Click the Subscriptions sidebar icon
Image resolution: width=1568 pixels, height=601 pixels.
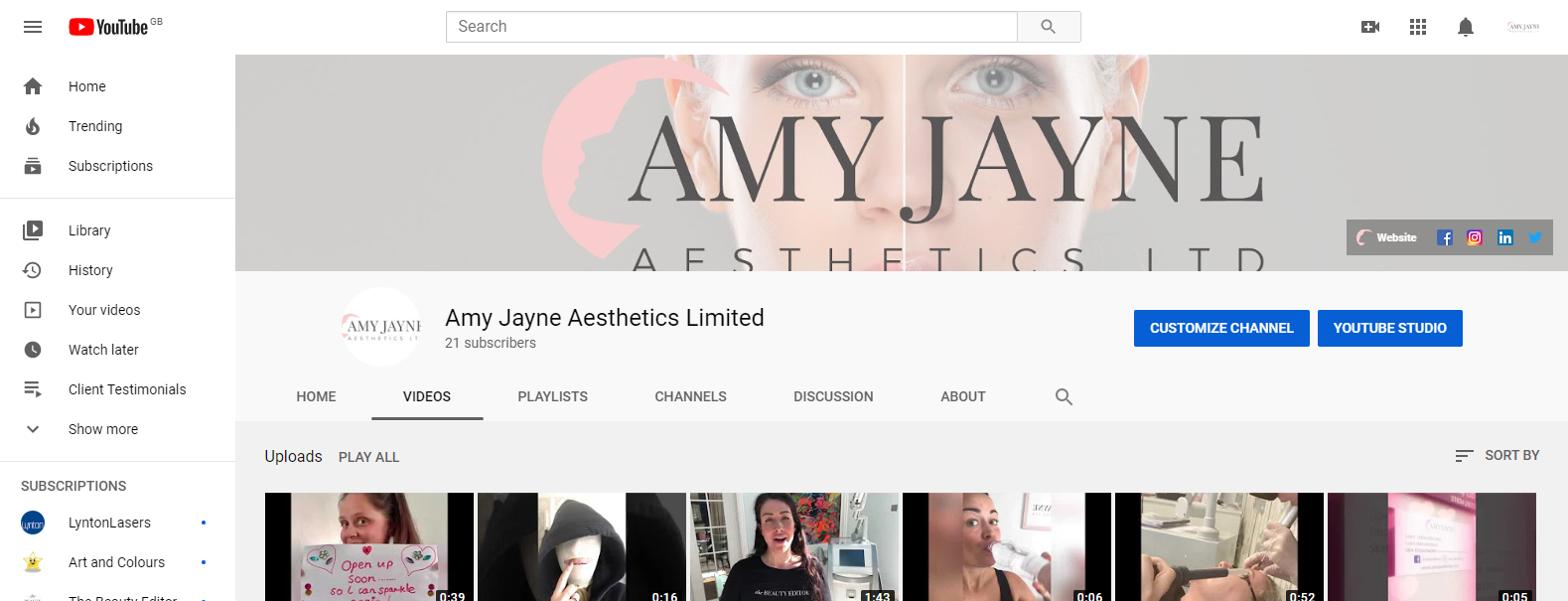pyautogui.click(x=33, y=166)
